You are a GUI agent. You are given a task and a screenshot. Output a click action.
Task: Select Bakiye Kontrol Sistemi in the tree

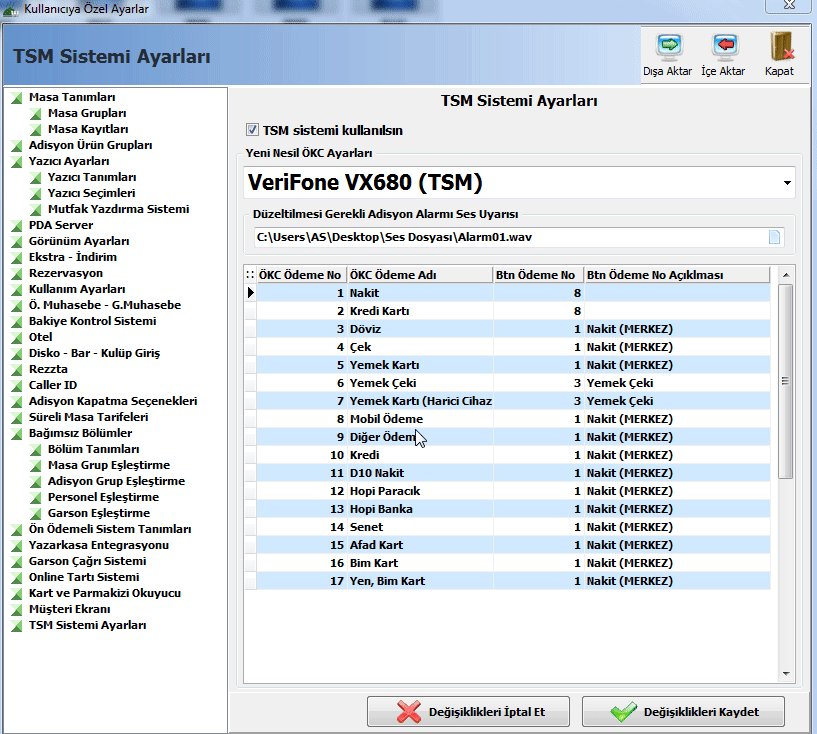coord(92,321)
